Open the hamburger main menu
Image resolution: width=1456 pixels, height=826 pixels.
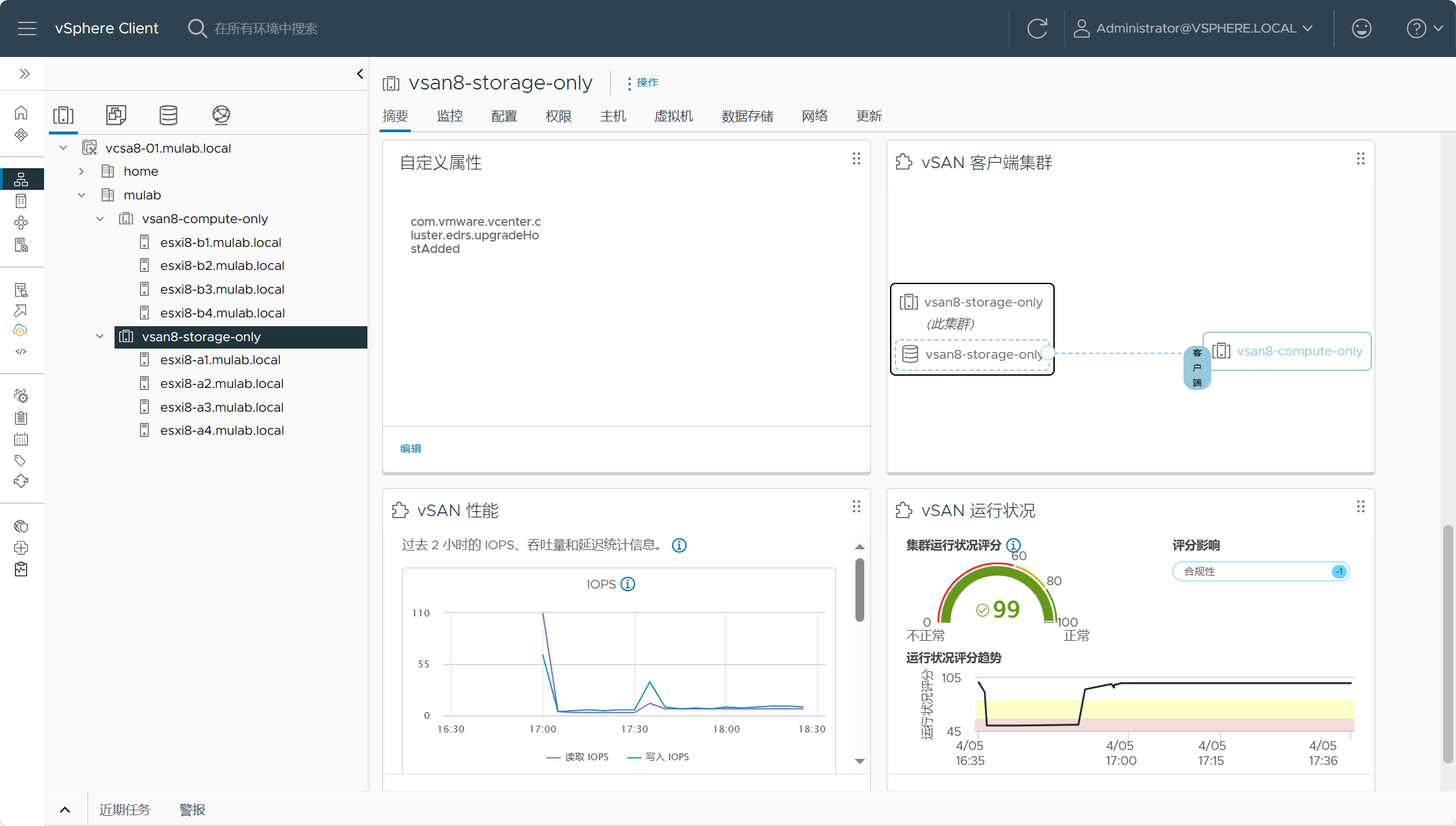pos(27,28)
